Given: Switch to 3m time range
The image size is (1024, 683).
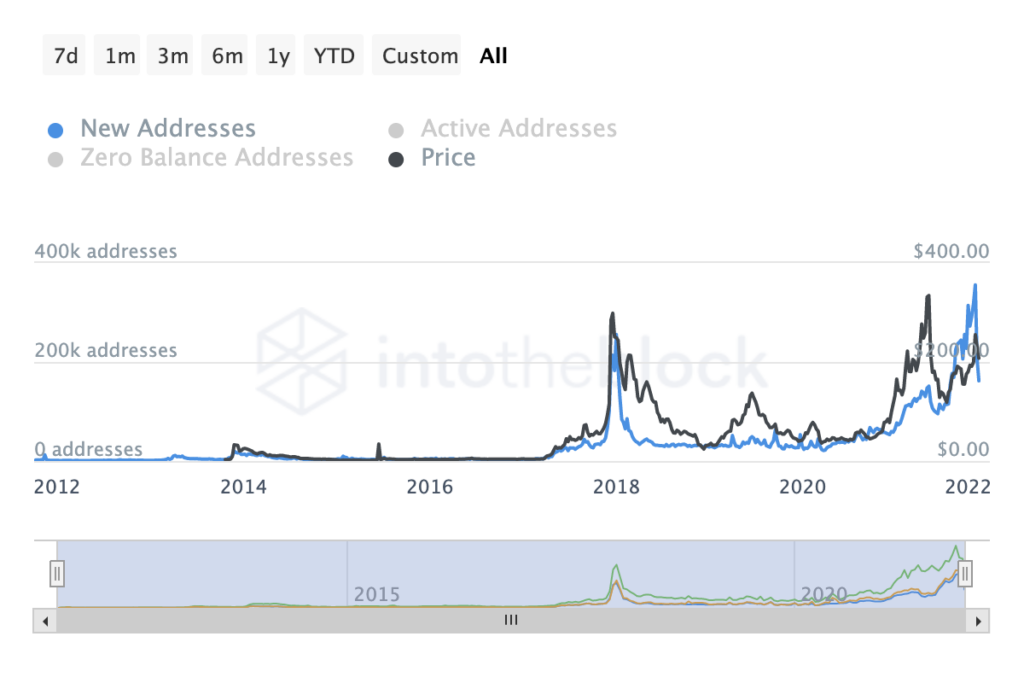Looking at the screenshot, I should (x=170, y=56).
